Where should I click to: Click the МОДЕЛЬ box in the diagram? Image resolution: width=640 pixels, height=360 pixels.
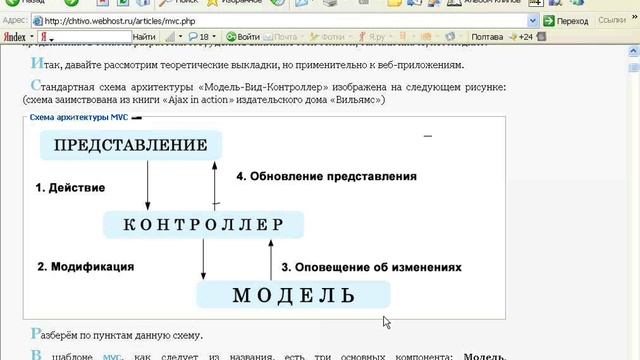point(293,295)
